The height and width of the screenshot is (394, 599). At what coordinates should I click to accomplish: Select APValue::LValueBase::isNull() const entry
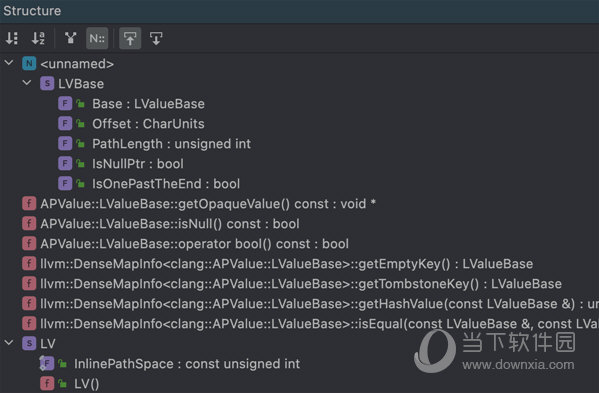point(170,224)
